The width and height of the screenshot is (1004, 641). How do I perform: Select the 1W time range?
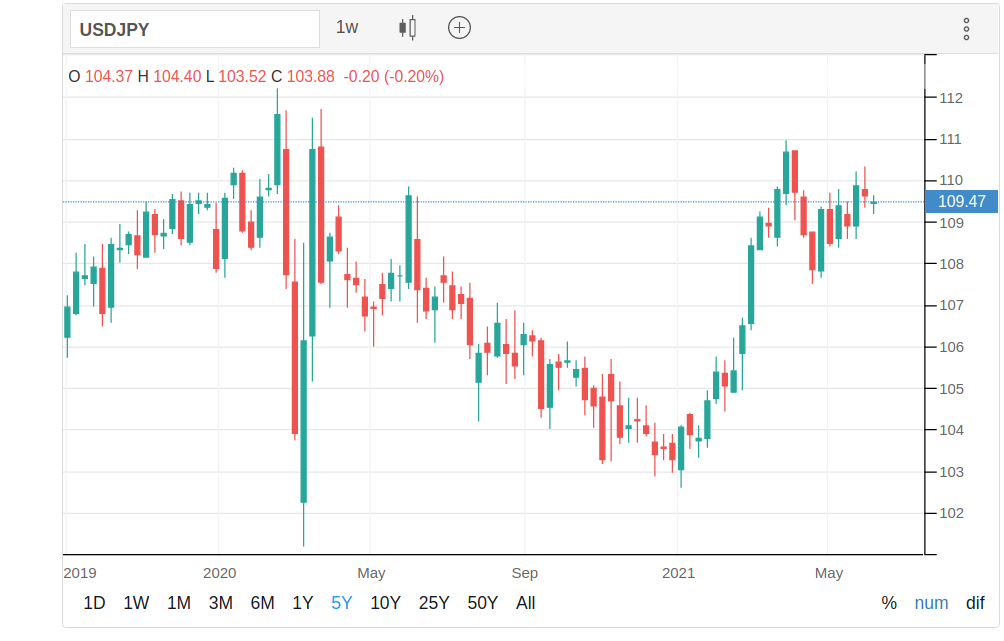(136, 603)
